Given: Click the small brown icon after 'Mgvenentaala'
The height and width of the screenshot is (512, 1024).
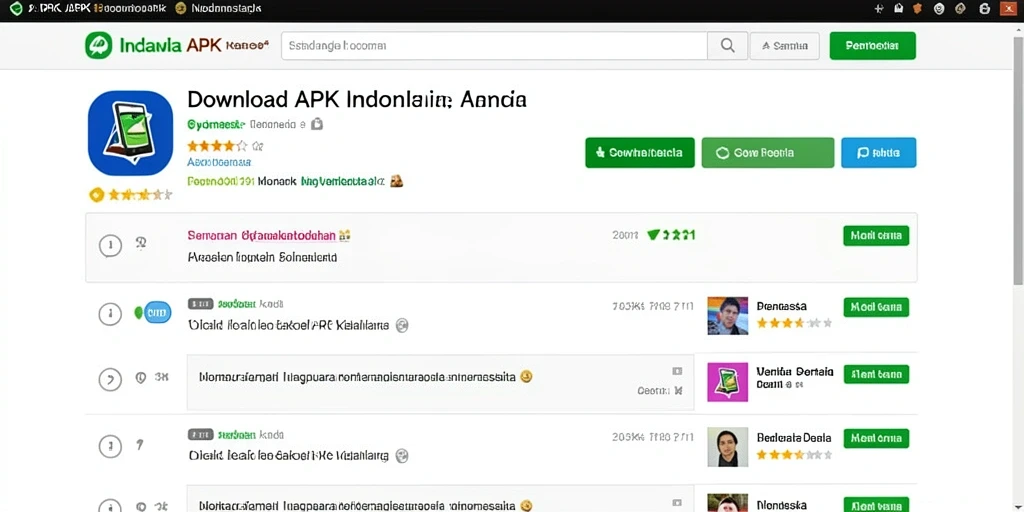Looking at the screenshot, I should [396, 182].
